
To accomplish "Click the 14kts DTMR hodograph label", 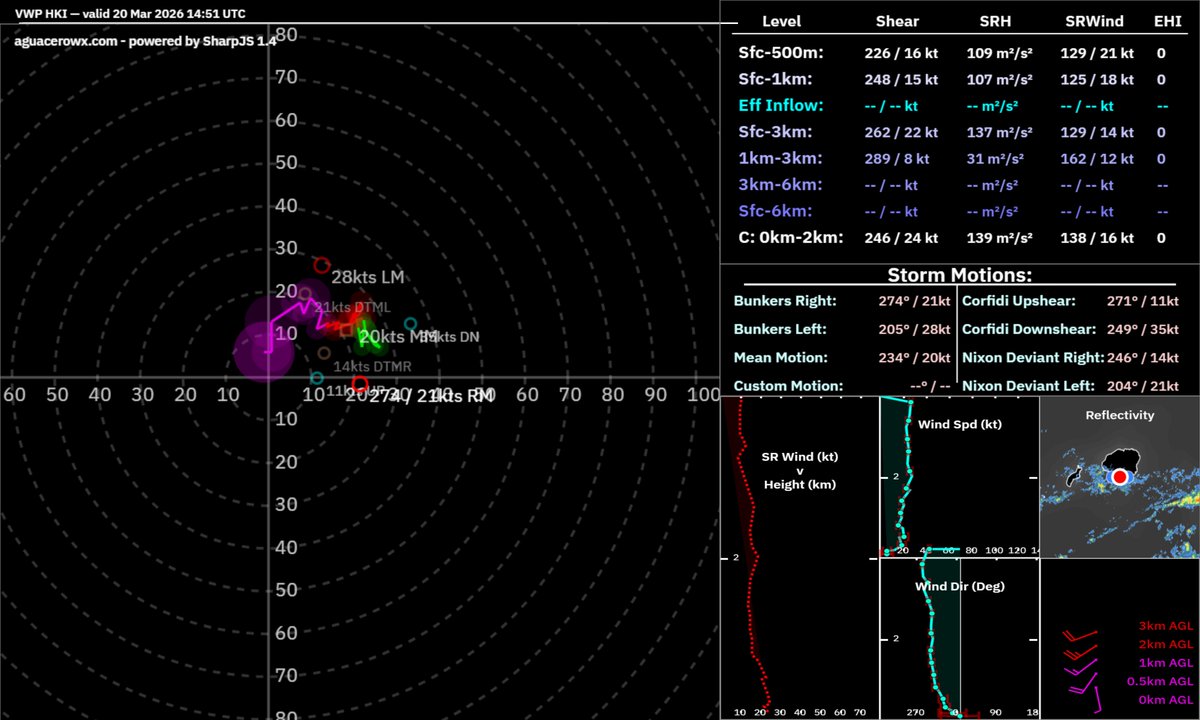I will 372,367.
